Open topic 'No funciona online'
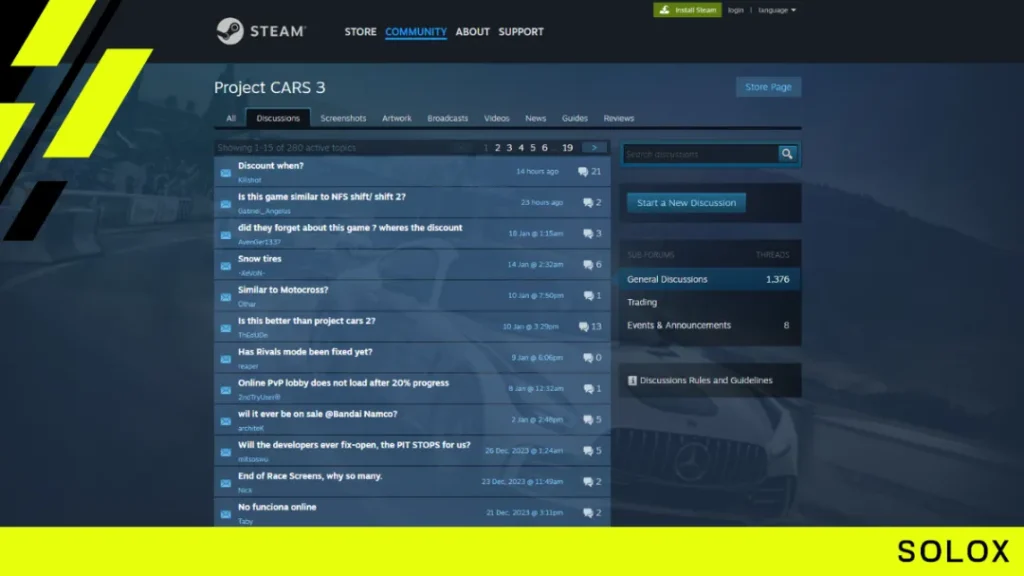This screenshot has width=1024, height=576. click(277, 507)
